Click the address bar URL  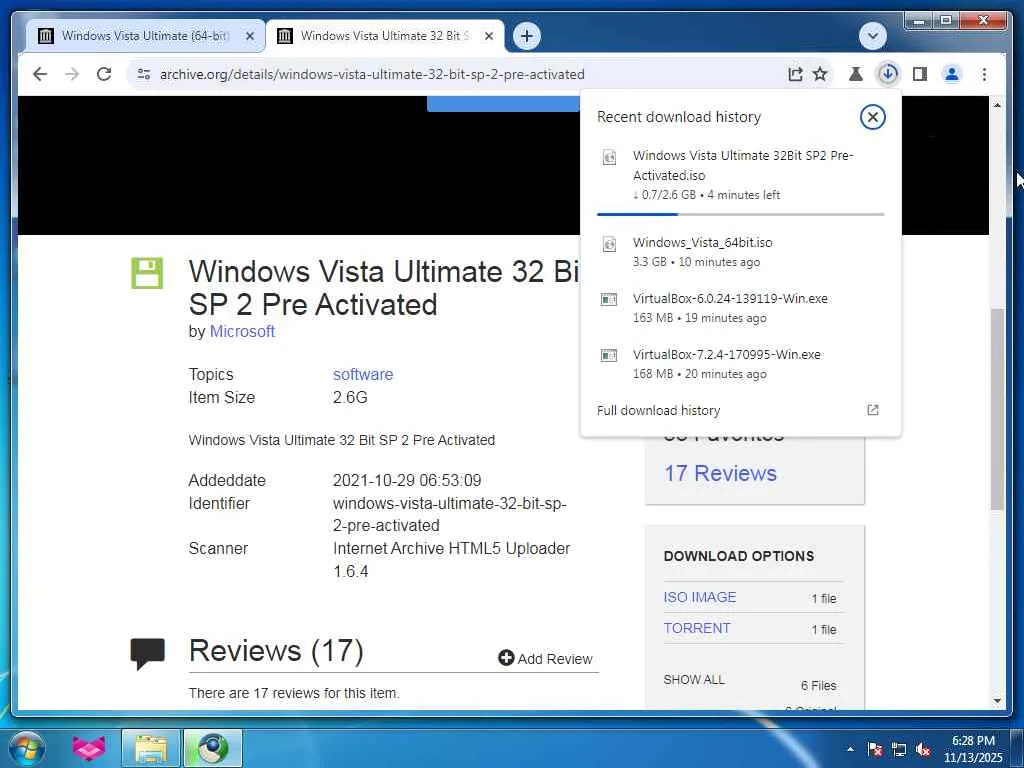tap(372, 74)
